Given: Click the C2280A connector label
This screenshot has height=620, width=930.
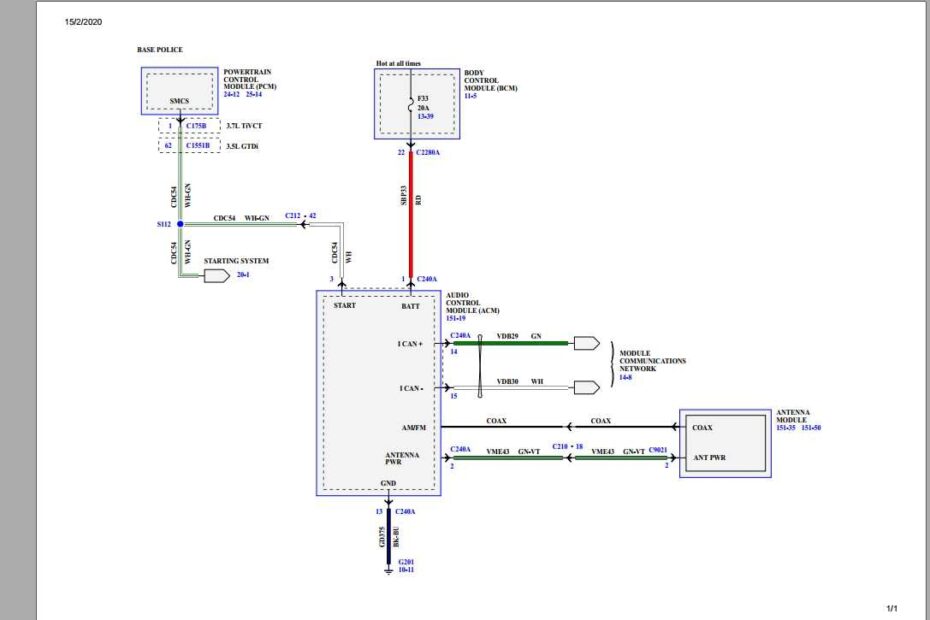Looking at the screenshot, I should [x=428, y=153].
